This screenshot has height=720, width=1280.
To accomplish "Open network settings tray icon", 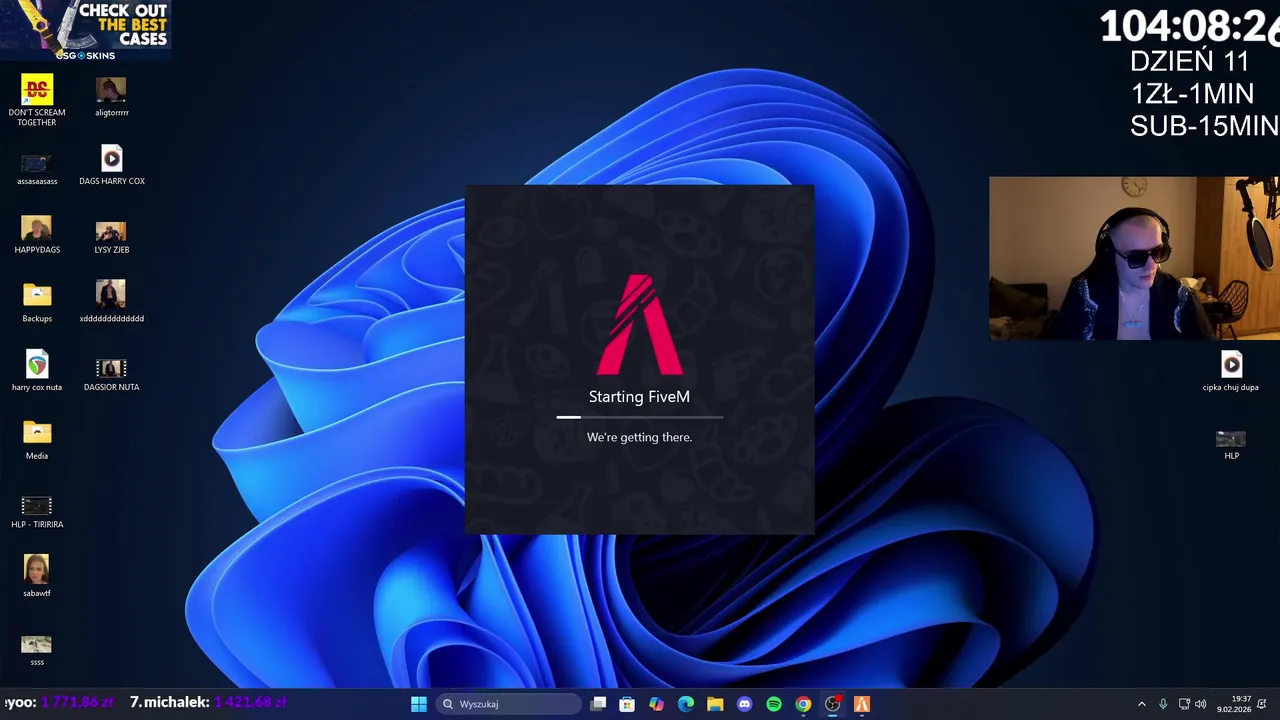I will point(1184,704).
